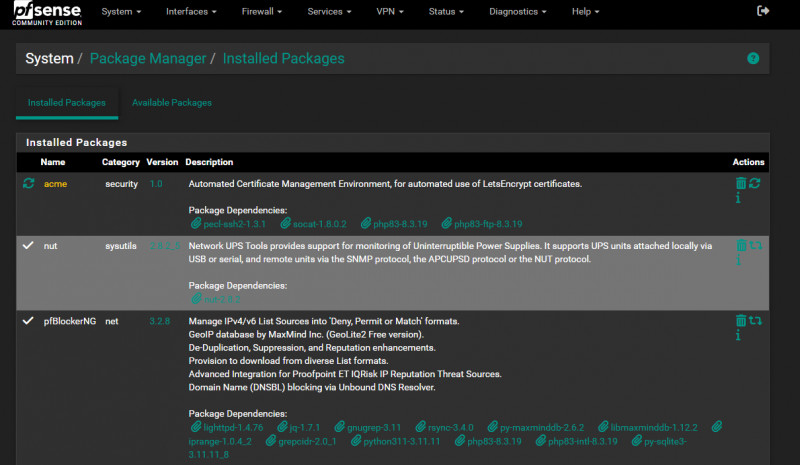Show info for the pfBlockerNG package
This screenshot has width=800, height=465.
(x=738, y=336)
